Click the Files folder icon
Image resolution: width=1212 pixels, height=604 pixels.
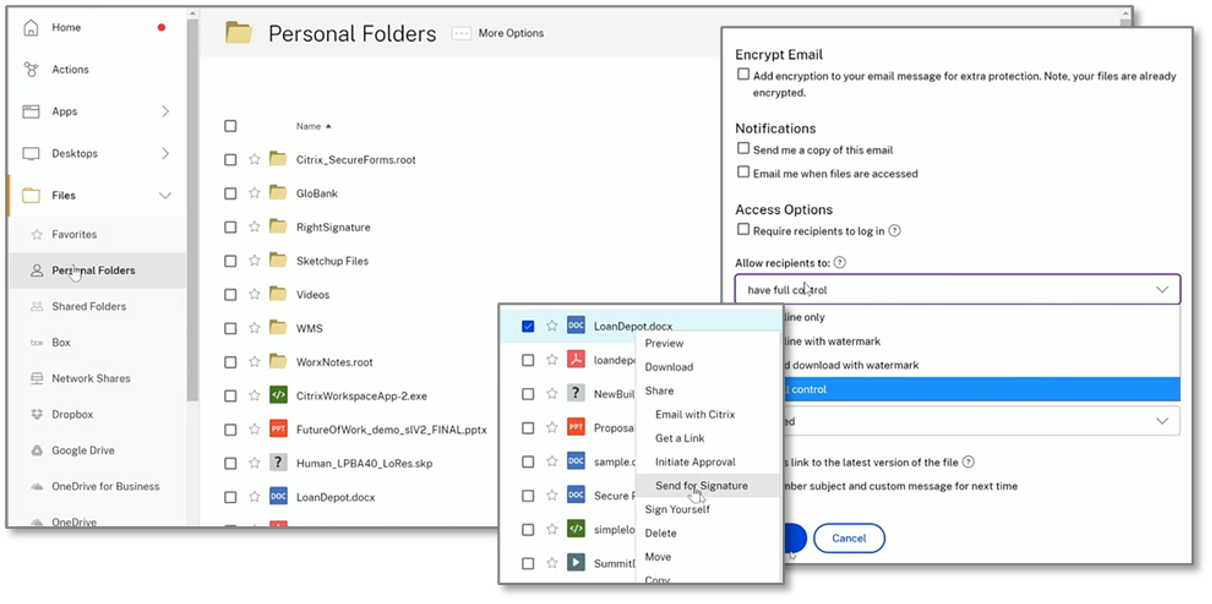(x=31, y=195)
